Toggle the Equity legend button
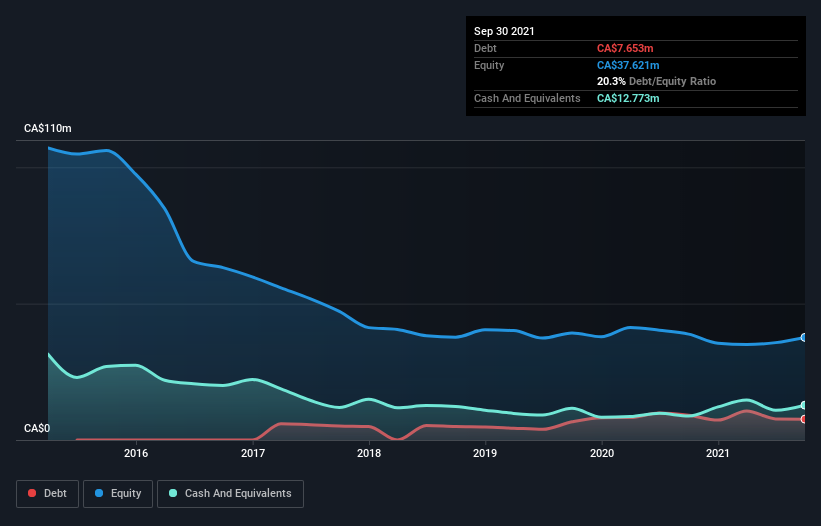This screenshot has height=526, width=821. 118,494
